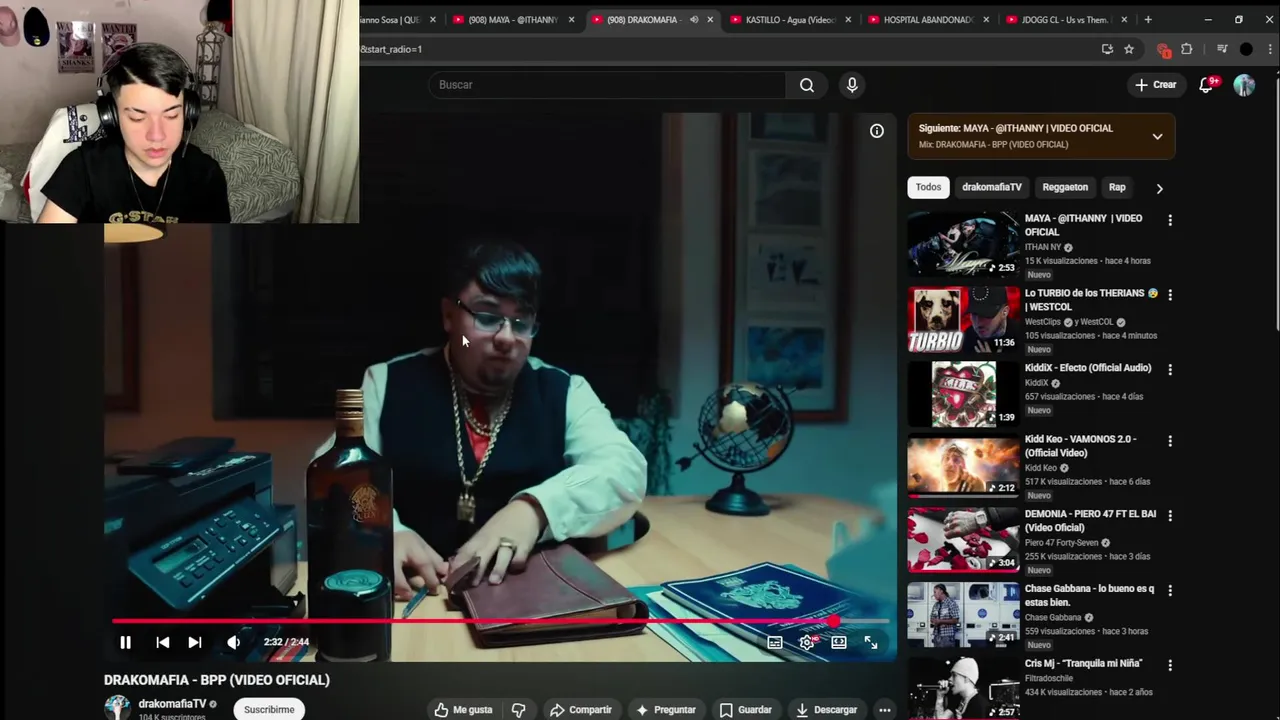Open video info card icon

click(x=877, y=130)
